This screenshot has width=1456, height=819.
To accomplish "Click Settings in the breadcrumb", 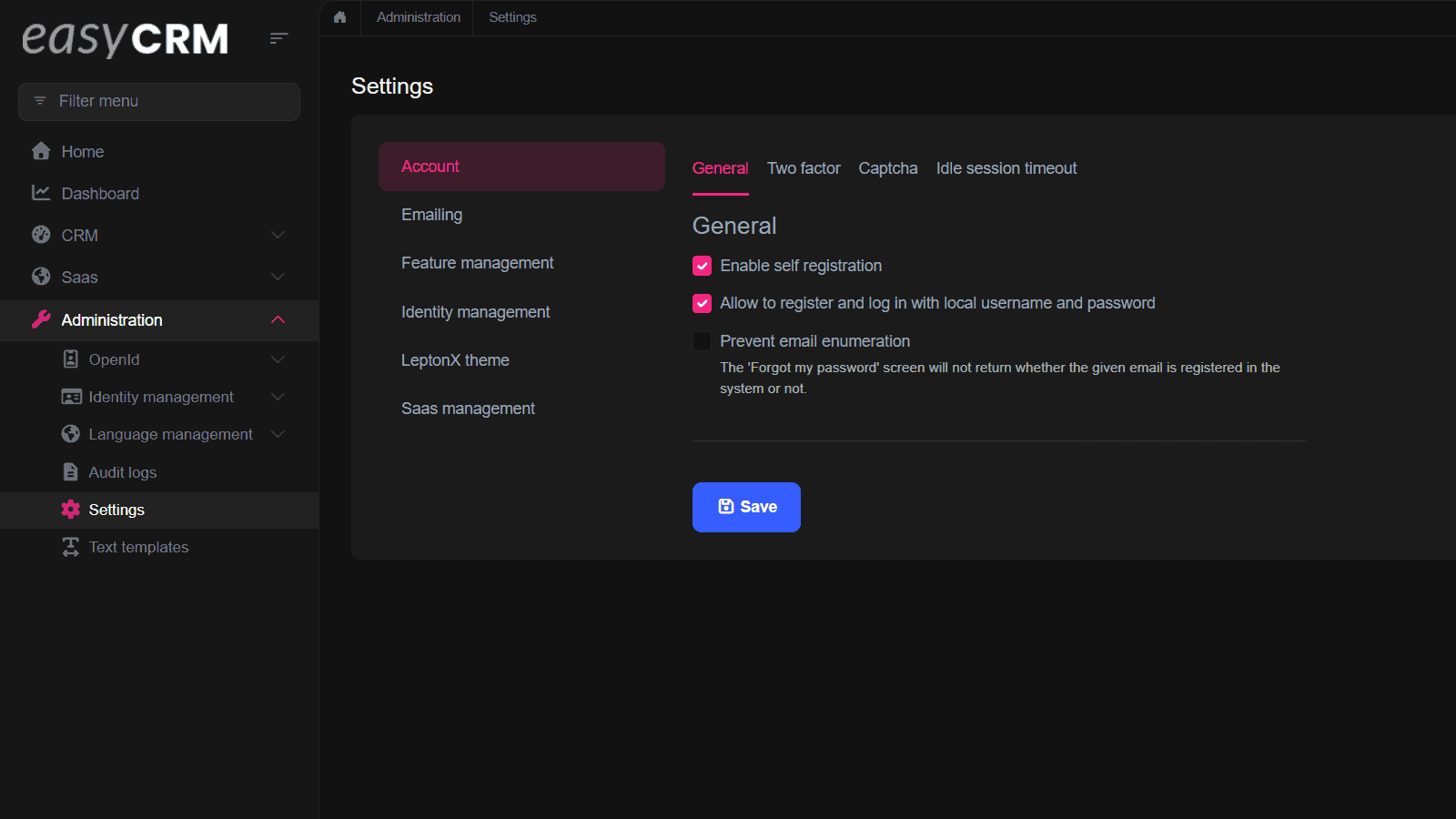I will [x=512, y=17].
